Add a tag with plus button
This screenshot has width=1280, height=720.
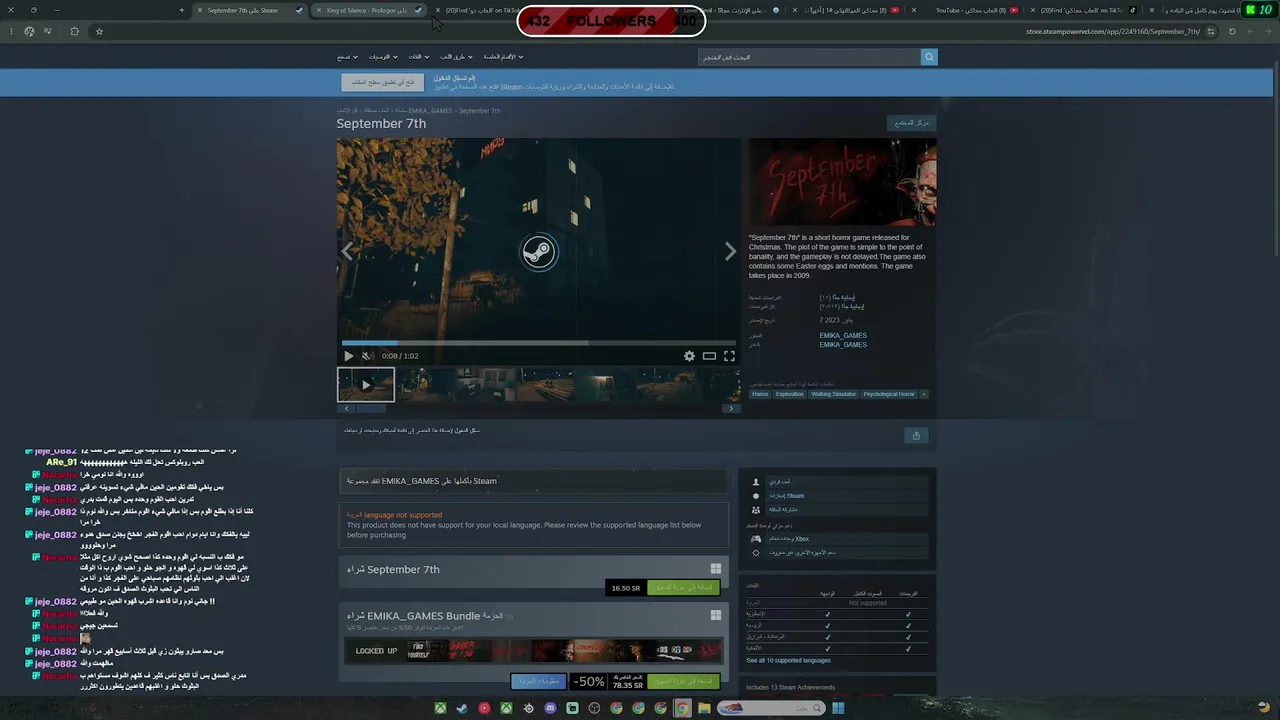coord(923,394)
